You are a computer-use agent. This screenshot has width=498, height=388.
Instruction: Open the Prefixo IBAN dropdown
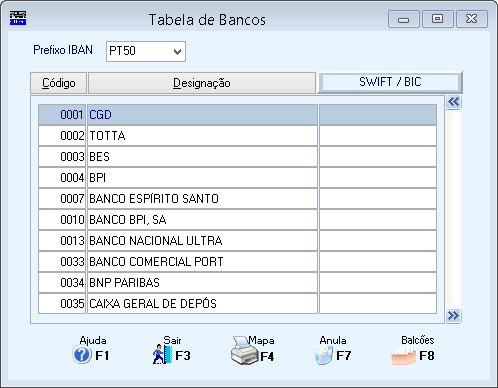[x=146, y=51]
